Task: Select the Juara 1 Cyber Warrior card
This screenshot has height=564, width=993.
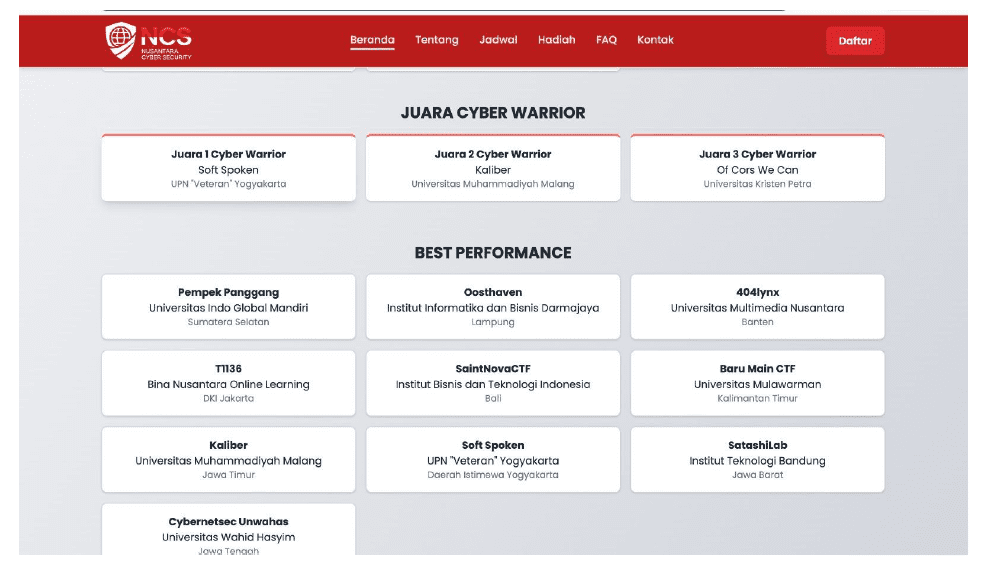Action: coord(228,168)
